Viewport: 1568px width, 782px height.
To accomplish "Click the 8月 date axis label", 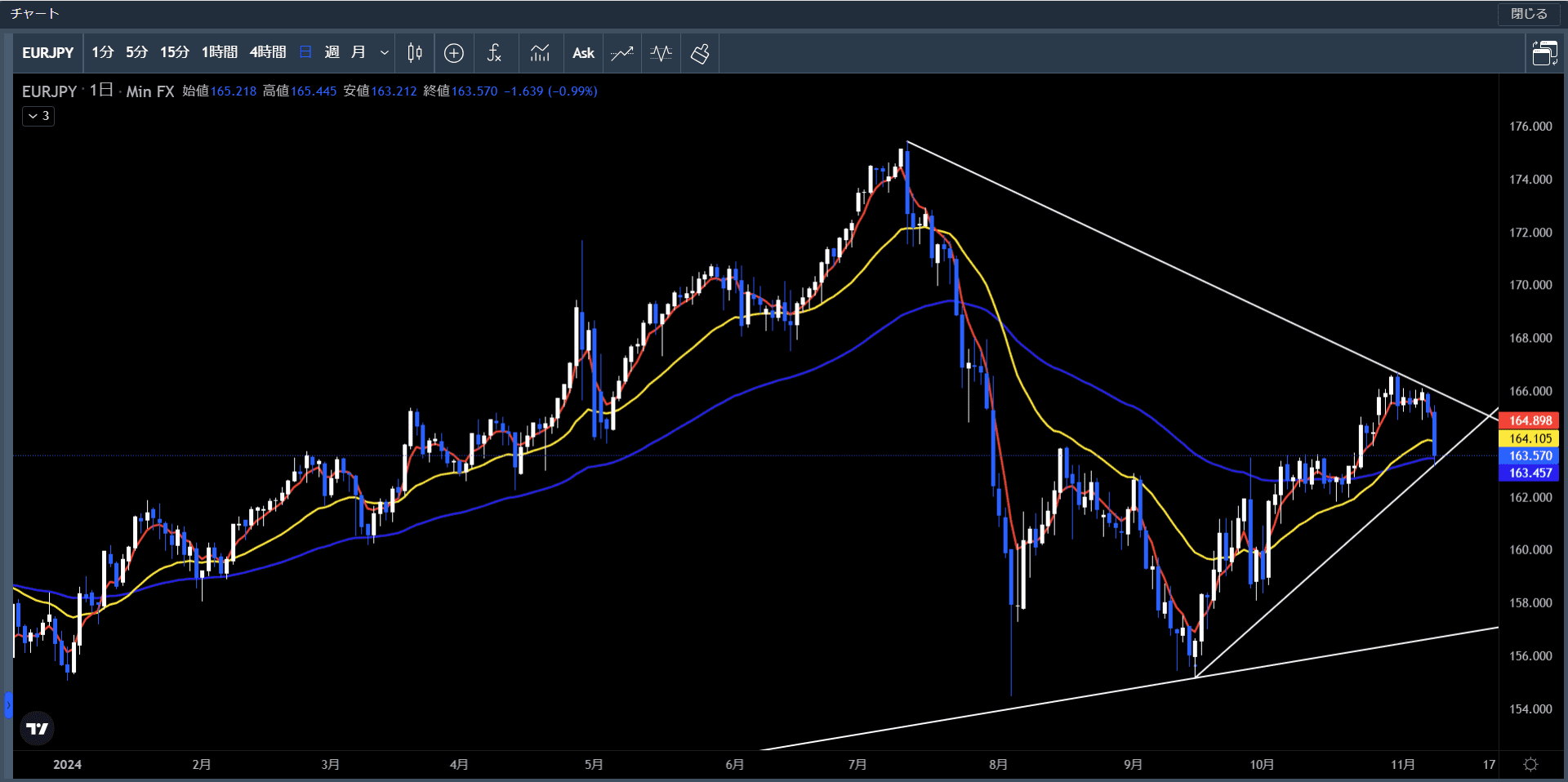I will coord(998,765).
